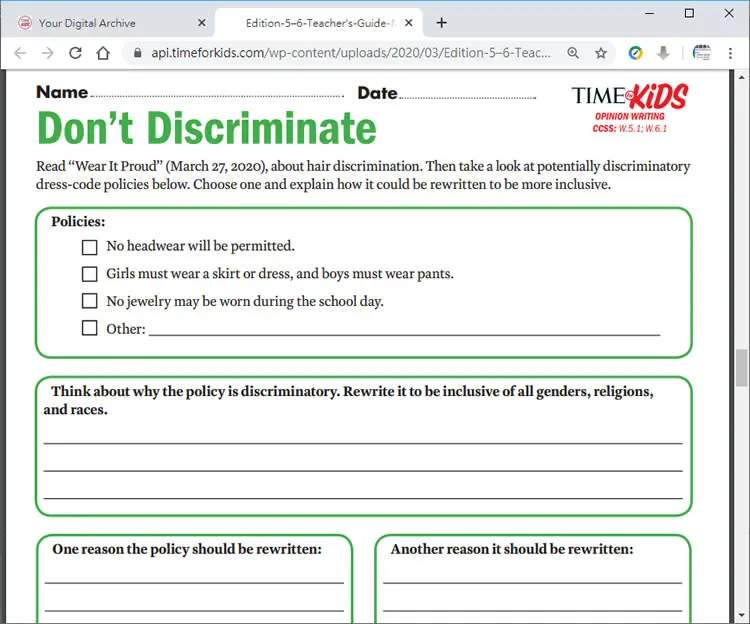This screenshot has height=624, width=750.
Task: Click the download arrow extension icon
Action: (663, 53)
